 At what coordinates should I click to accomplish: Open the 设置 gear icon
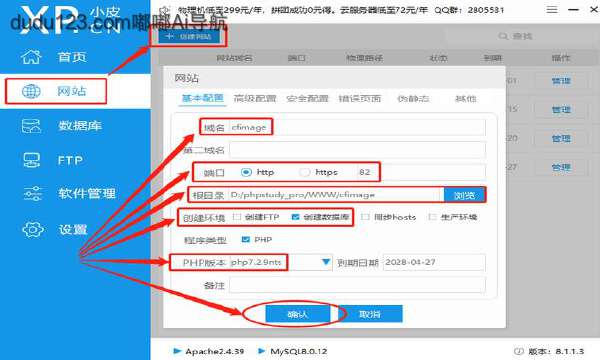(x=33, y=230)
